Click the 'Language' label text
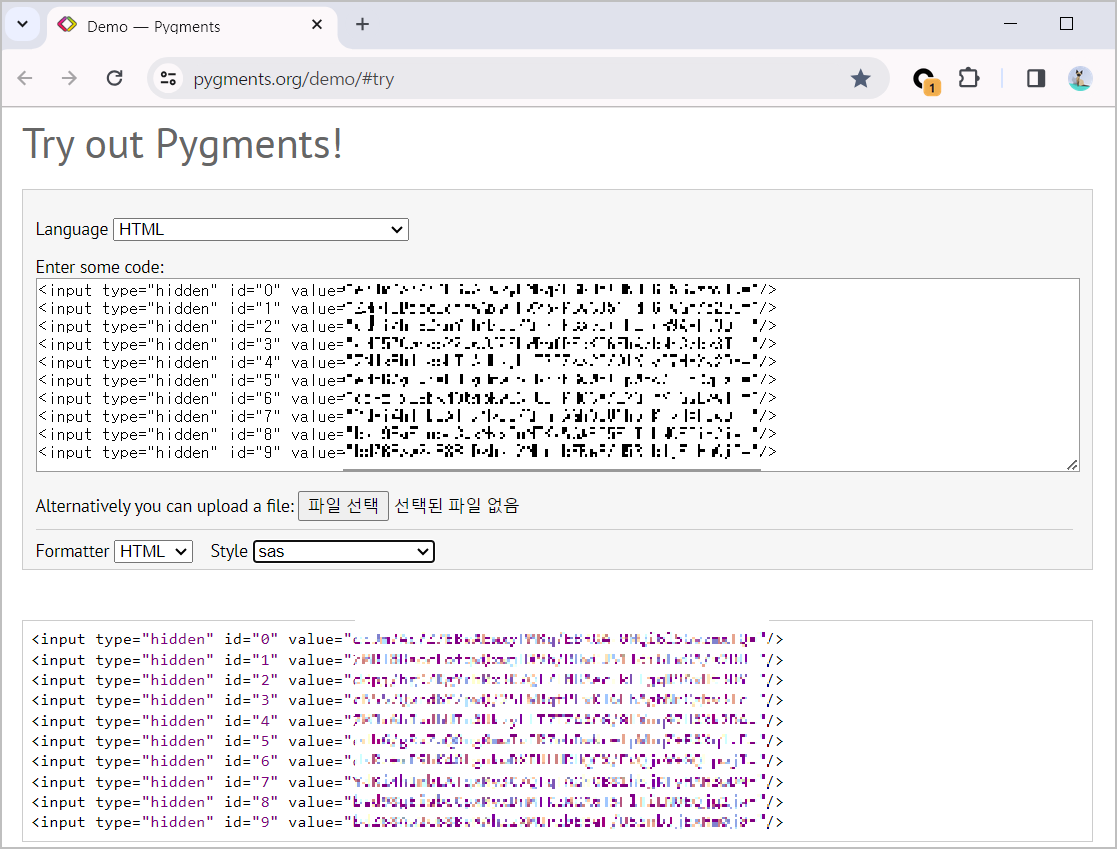 72,229
